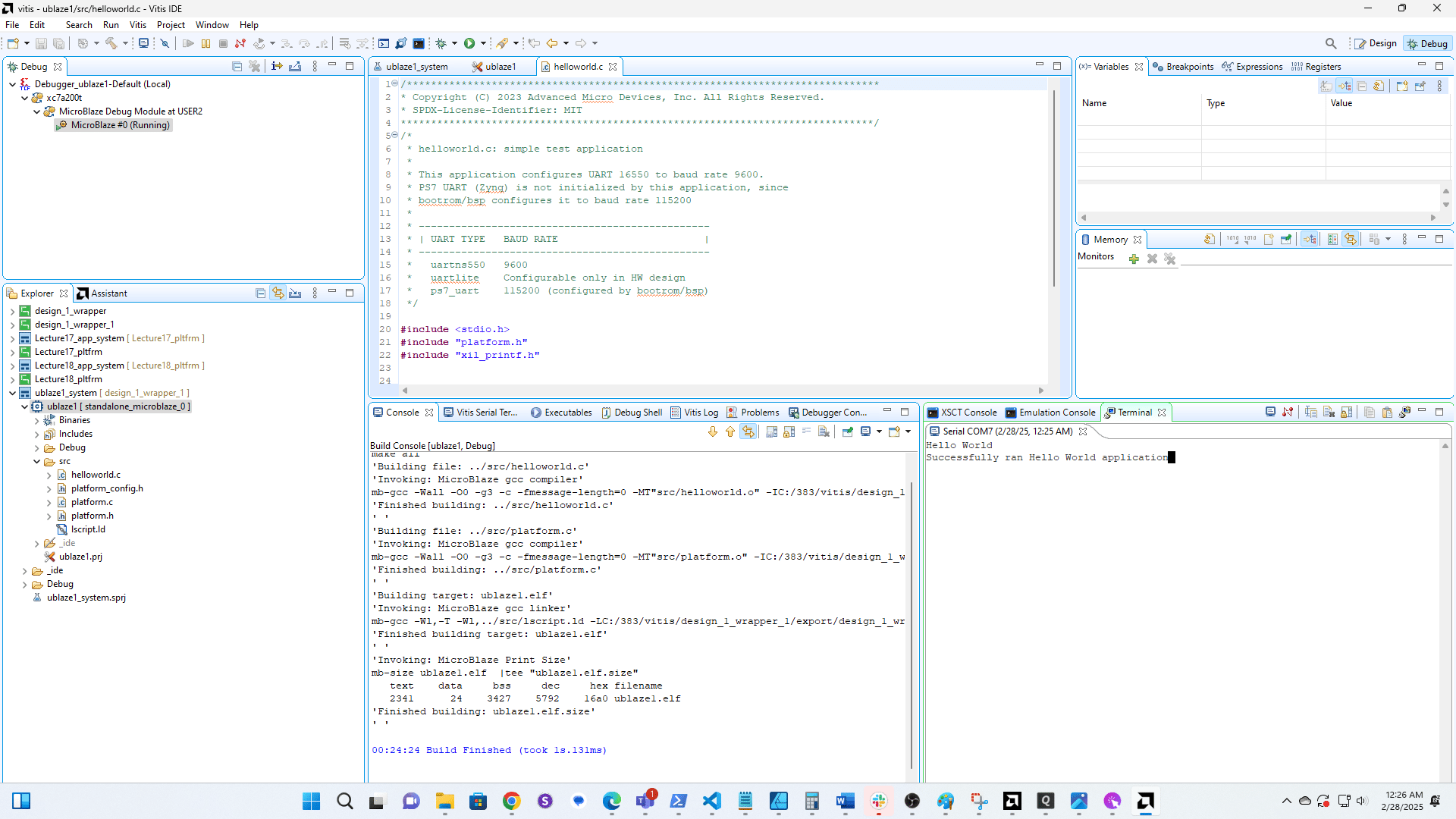1456x819 pixels.
Task: Click the Debug bug toolbar icon
Action: pyautogui.click(x=441, y=44)
